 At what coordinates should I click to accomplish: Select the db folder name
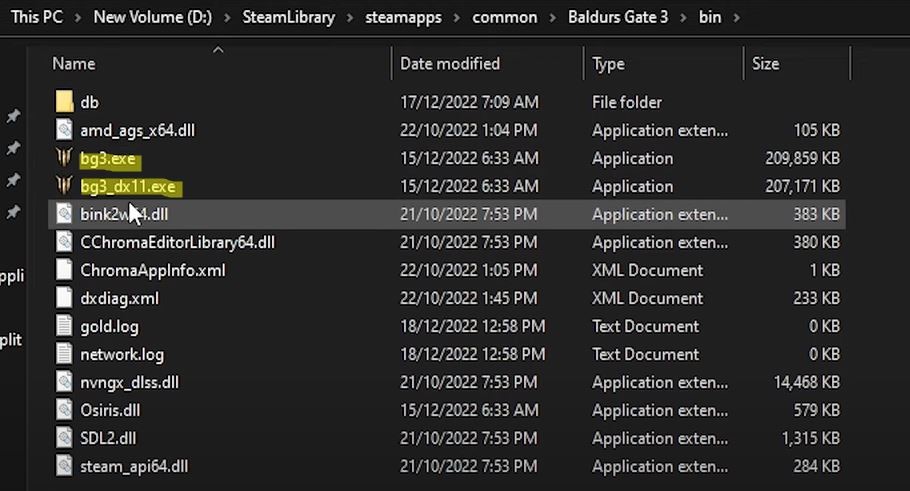tap(89, 102)
